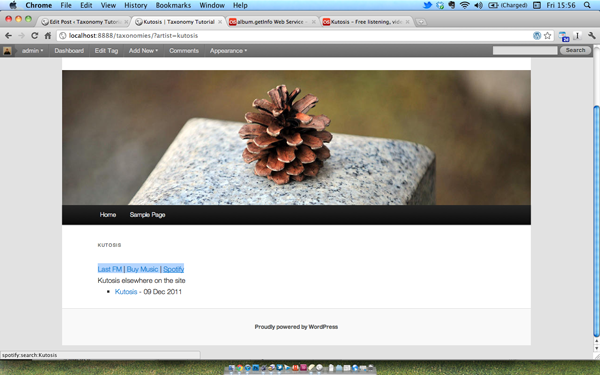Click Edit Tag in the admin bar
This screenshot has height=375, width=600.
point(106,51)
